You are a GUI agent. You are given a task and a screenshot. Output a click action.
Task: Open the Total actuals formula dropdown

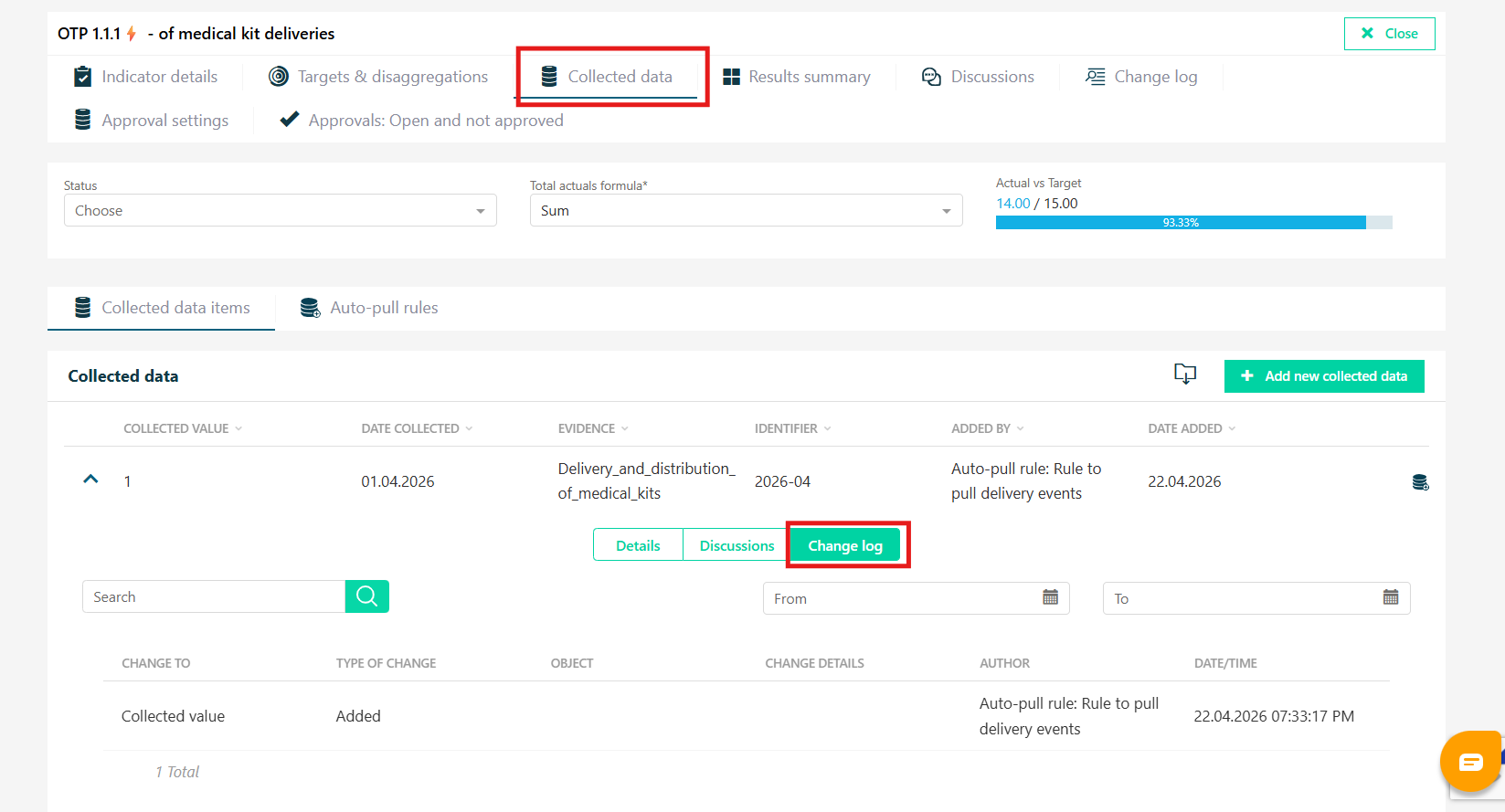[746, 211]
